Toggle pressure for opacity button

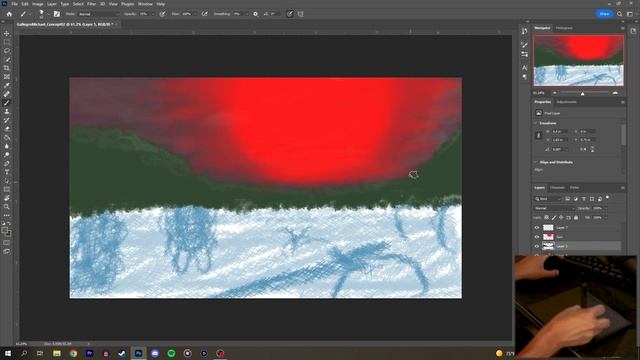click(x=162, y=14)
